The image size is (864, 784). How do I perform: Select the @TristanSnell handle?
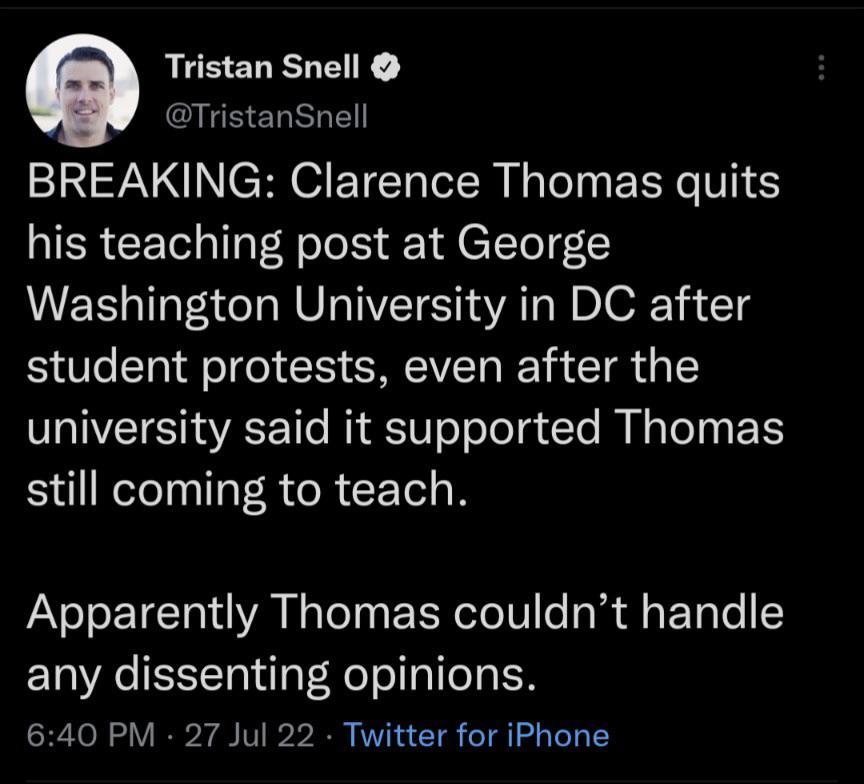tap(268, 116)
